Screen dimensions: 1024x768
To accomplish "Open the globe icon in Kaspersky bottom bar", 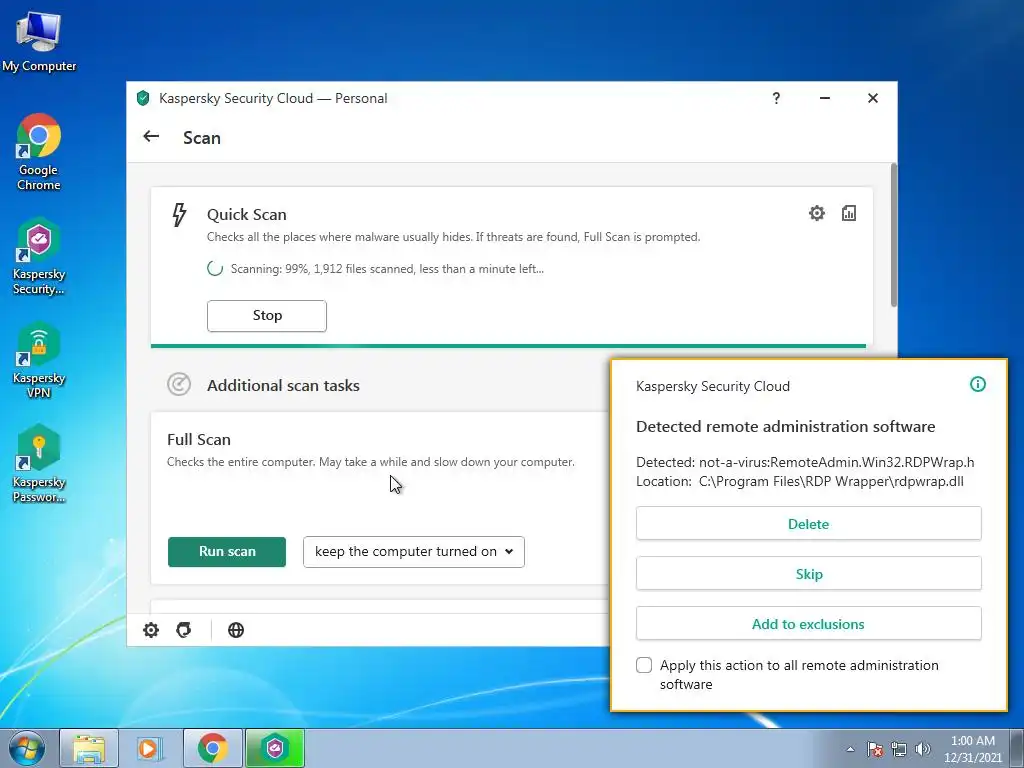I will 236,630.
